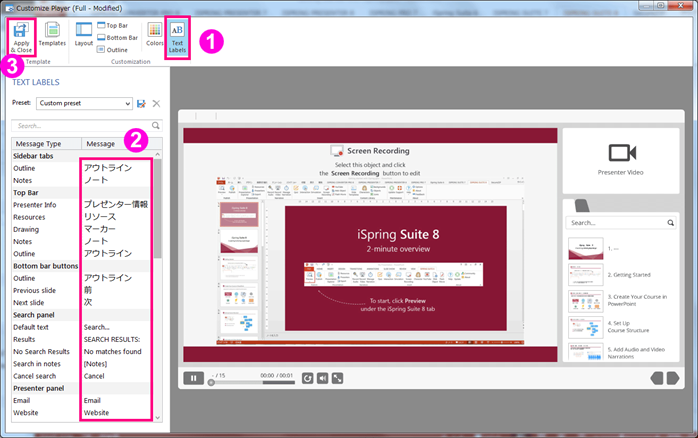Edit the '[Notes]' message cell
This screenshot has width=698, height=438.
pyautogui.click(x=116, y=364)
